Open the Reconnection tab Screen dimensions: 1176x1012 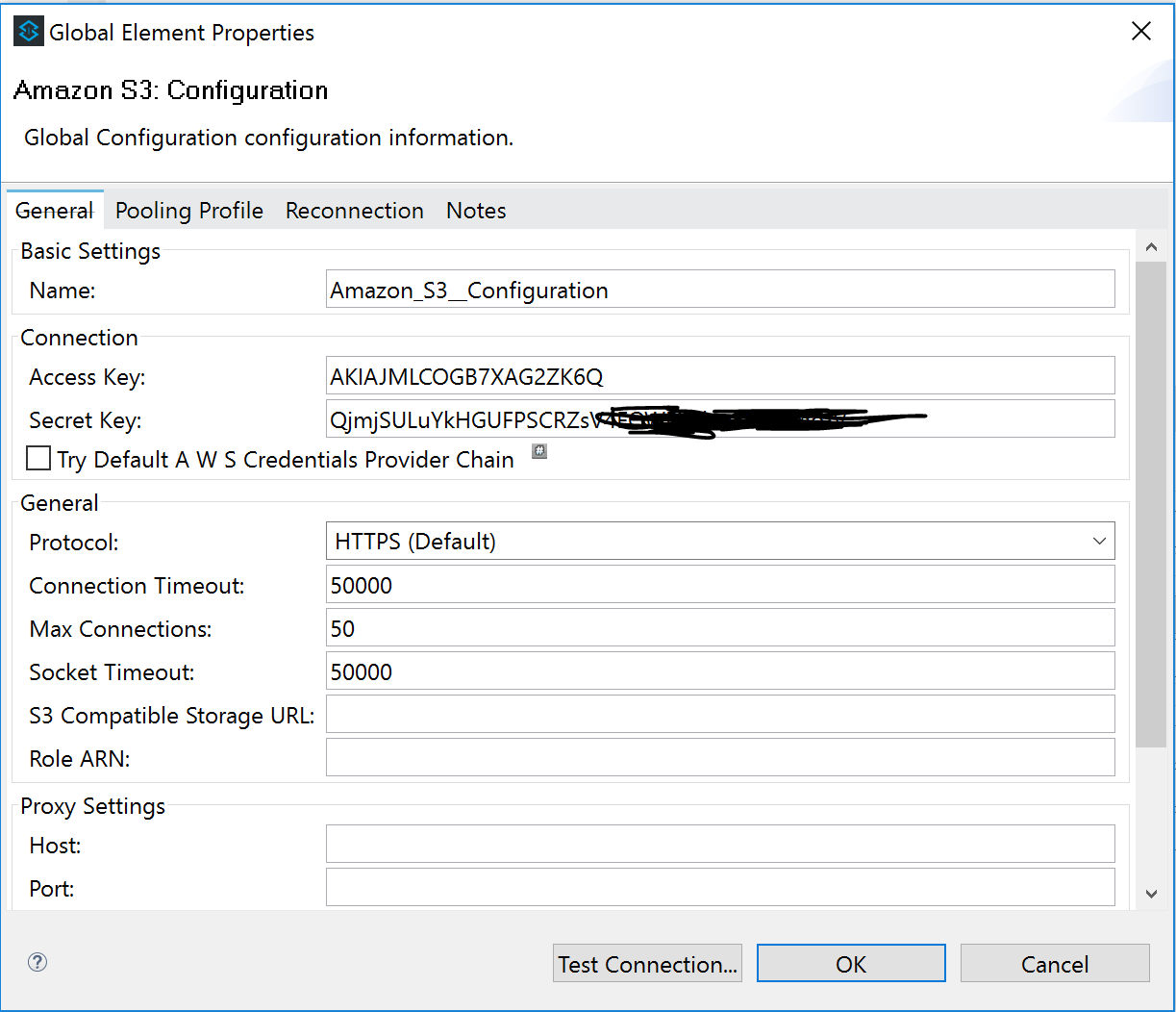355,211
